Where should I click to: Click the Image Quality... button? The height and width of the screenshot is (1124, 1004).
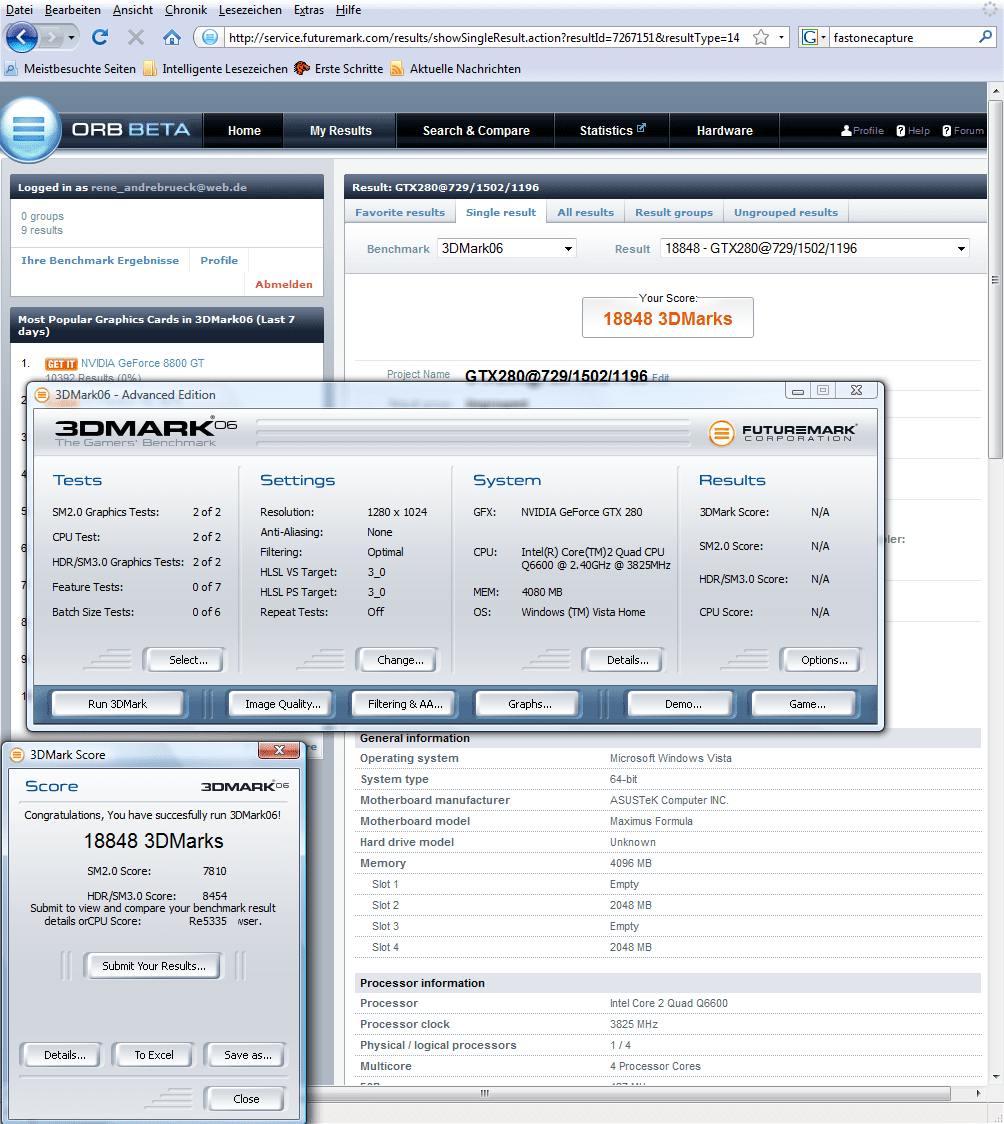[x=282, y=704]
